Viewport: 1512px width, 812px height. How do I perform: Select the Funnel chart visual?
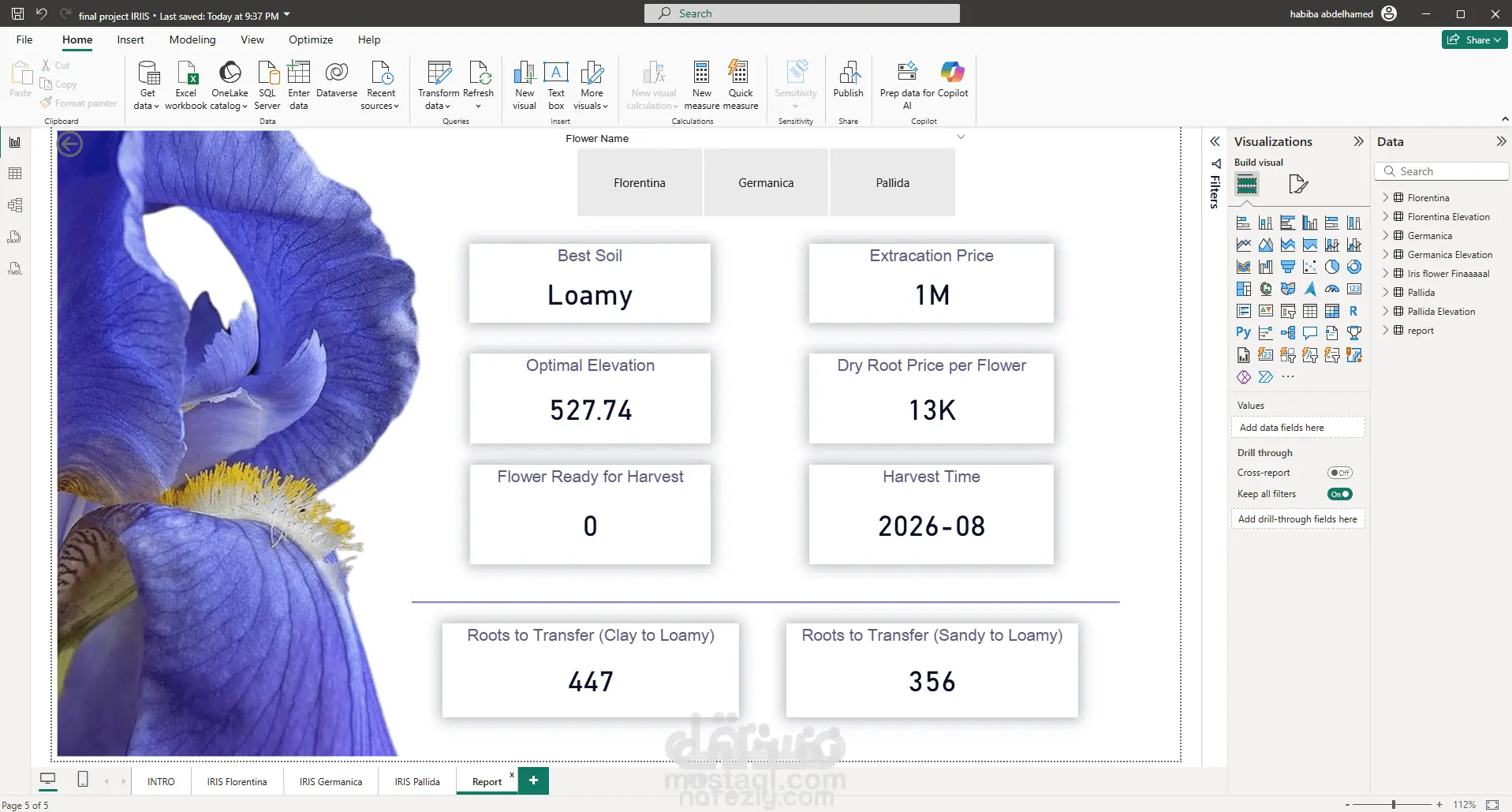(1288, 267)
